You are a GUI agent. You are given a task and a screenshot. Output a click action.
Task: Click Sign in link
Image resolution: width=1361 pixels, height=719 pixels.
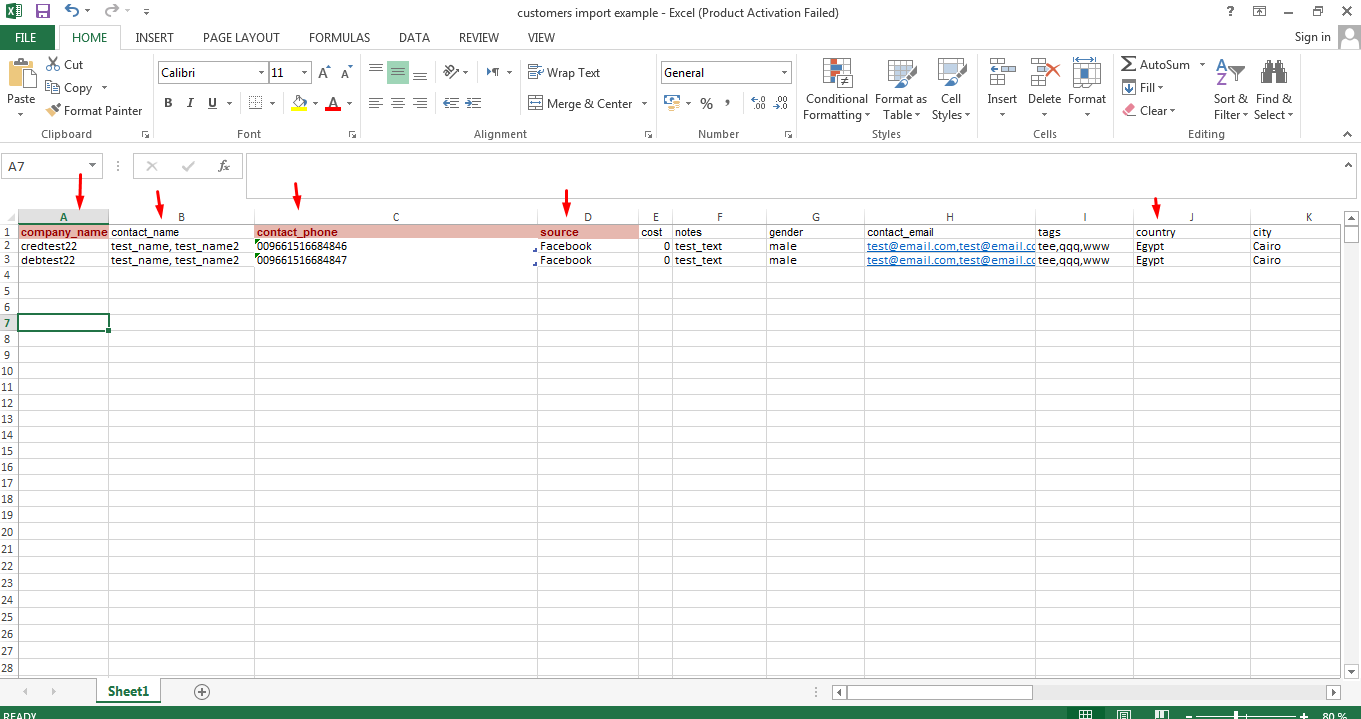click(x=1312, y=37)
